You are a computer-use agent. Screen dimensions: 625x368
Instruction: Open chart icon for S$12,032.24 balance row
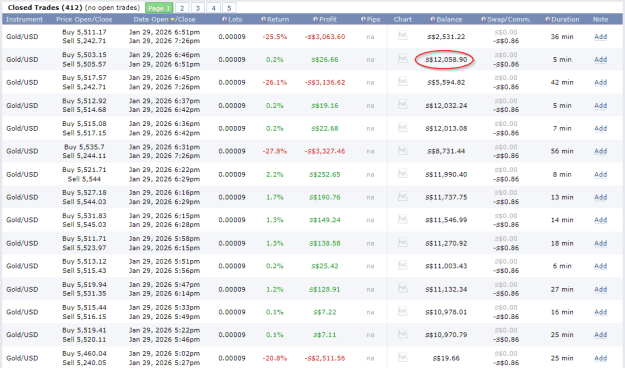point(403,105)
